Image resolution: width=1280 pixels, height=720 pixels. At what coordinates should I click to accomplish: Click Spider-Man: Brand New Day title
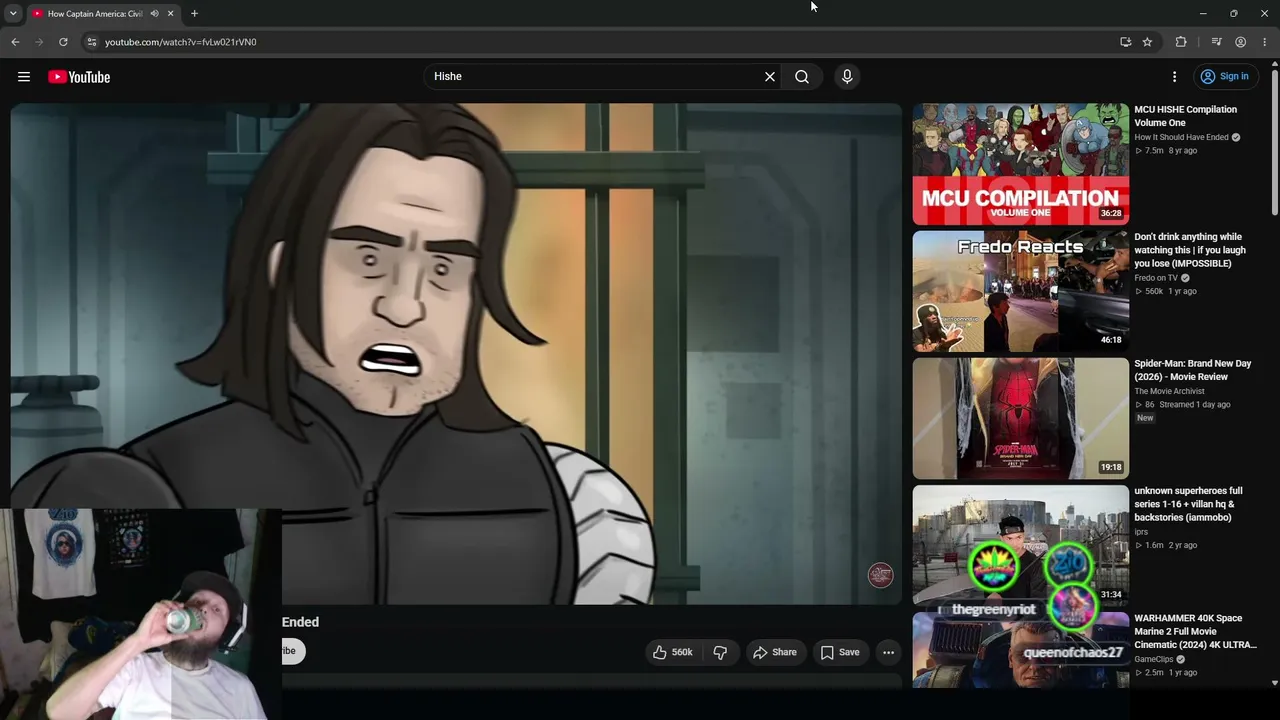tap(1192, 370)
